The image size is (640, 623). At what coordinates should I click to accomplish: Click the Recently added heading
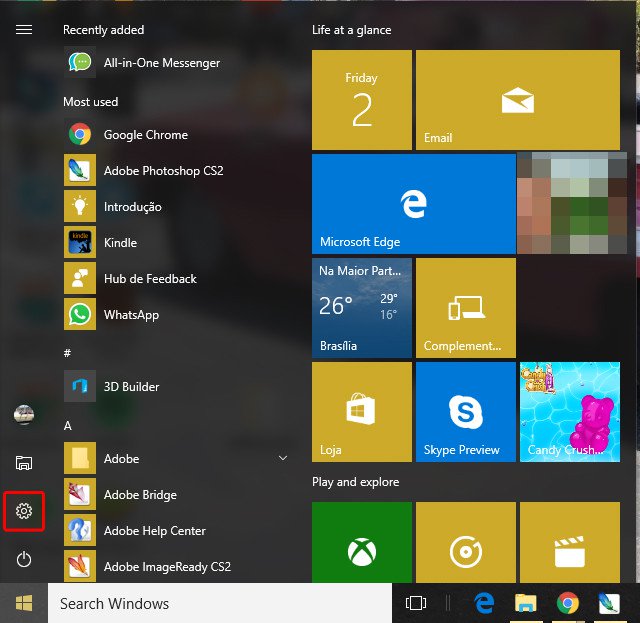coord(104,30)
